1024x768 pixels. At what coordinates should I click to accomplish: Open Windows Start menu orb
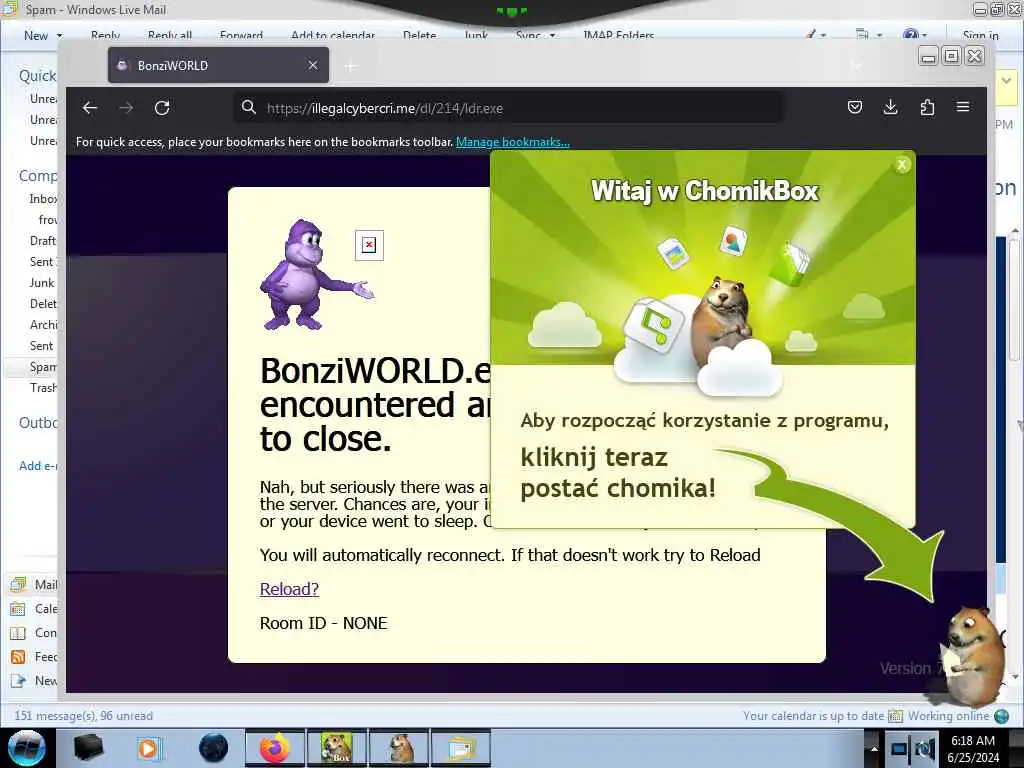(x=26, y=748)
